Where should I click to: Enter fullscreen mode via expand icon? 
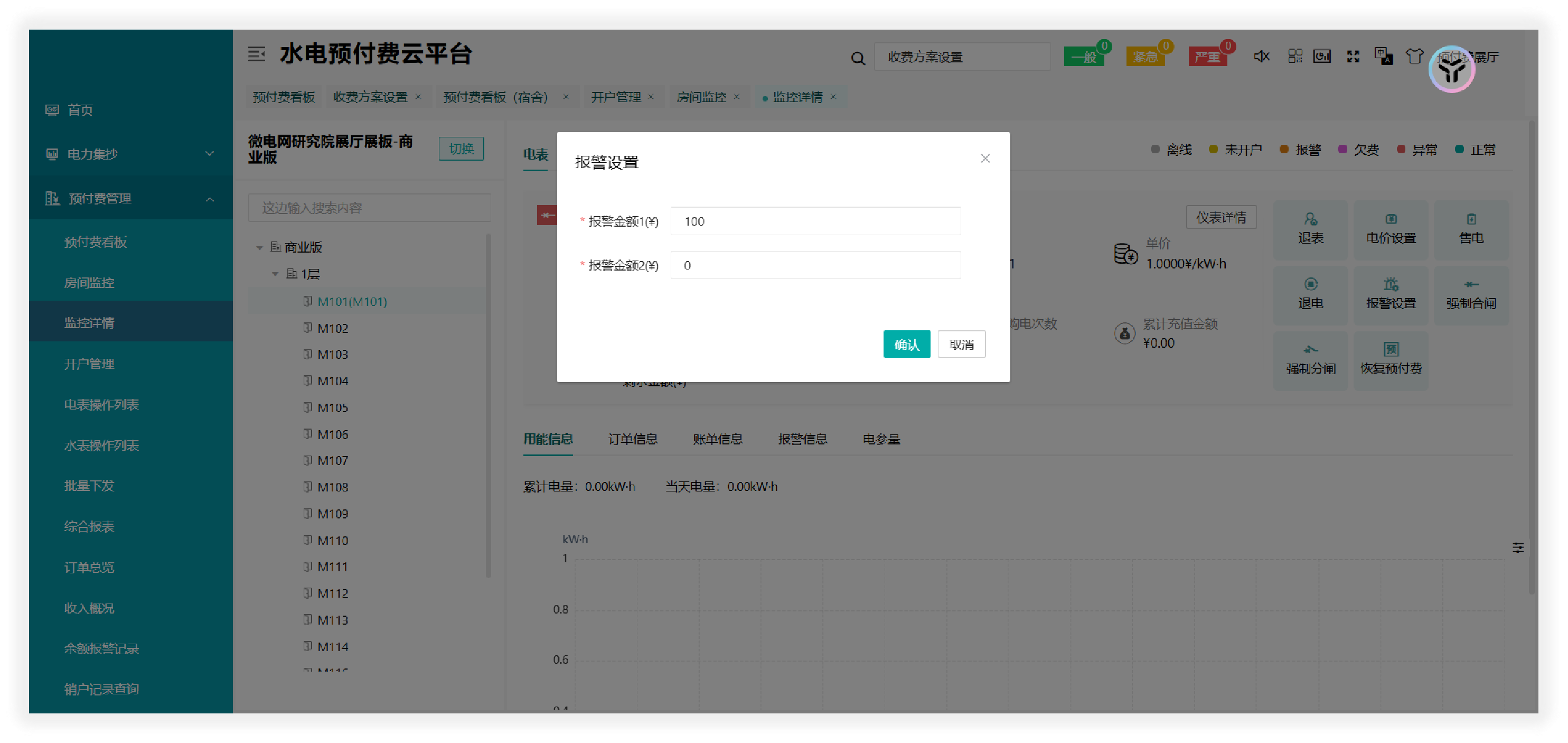1353,56
